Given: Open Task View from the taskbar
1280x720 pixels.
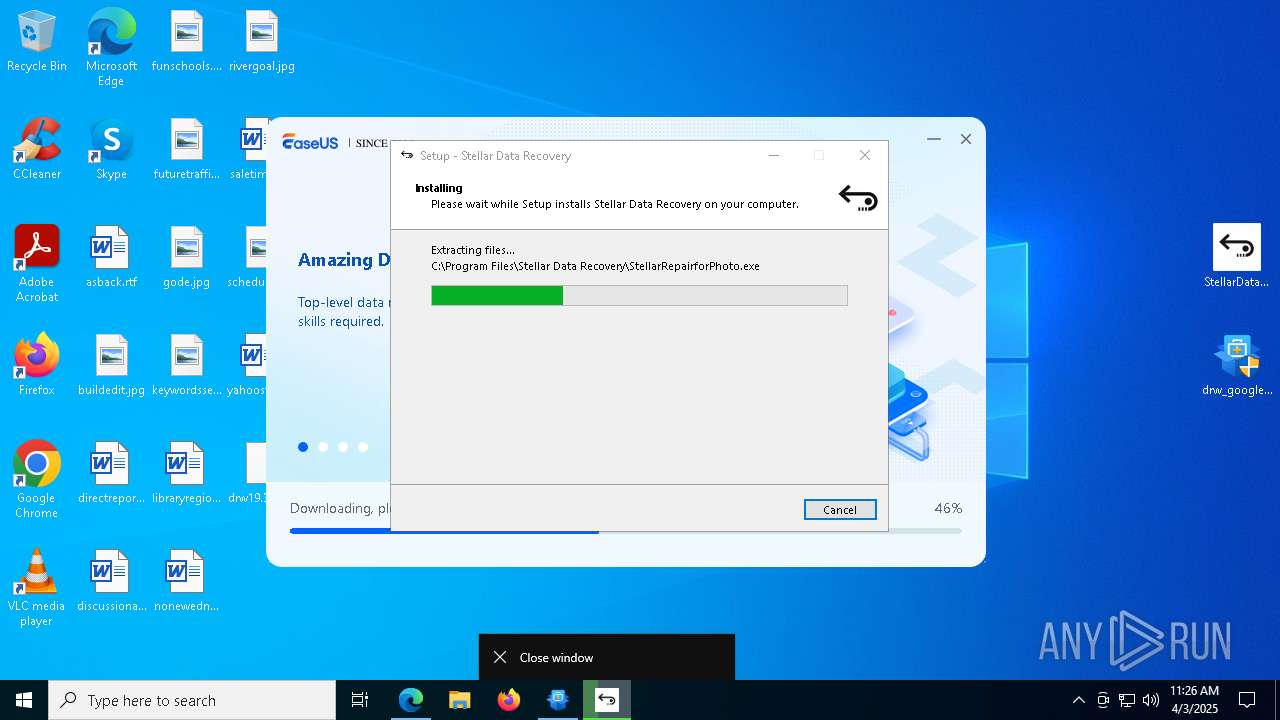Looking at the screenshot, I should click(x=360, y=700).
